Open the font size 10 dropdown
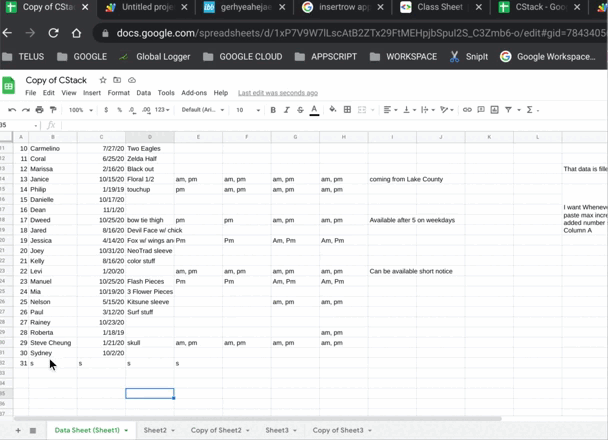The image size is (608, 440). [x=248, y=110]
